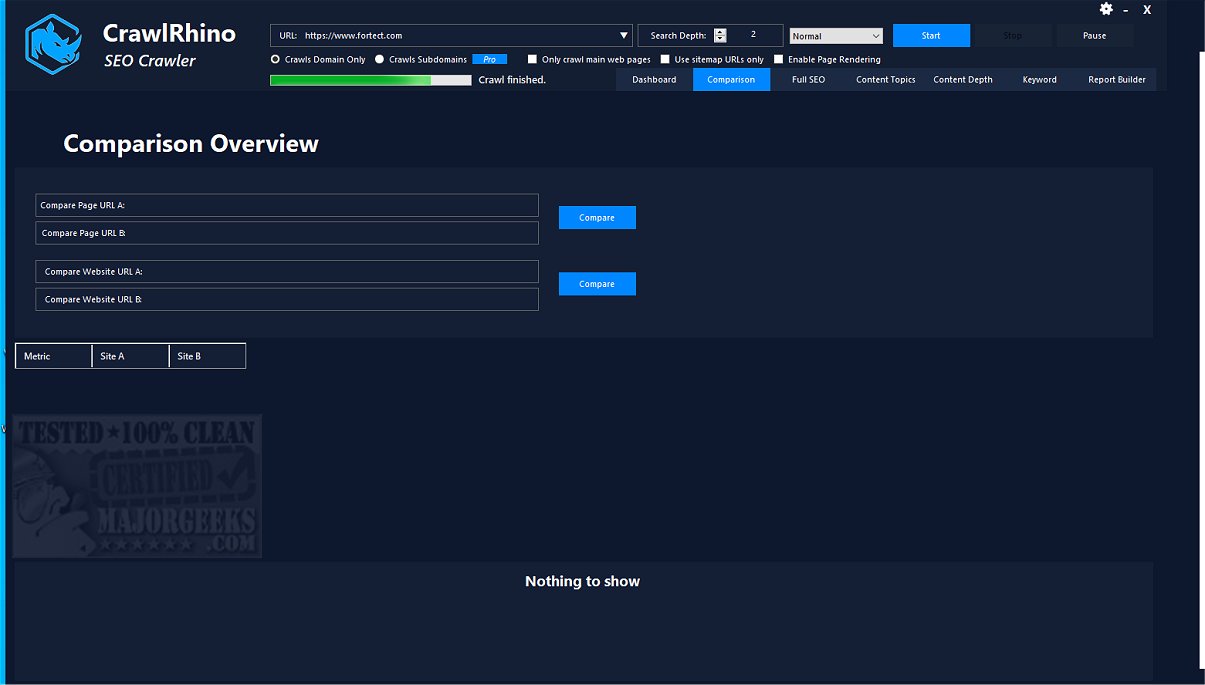This screenshot has height=685, width=1205.
Task: Click the Comparison Overview heading
Action: click(191, 144)
